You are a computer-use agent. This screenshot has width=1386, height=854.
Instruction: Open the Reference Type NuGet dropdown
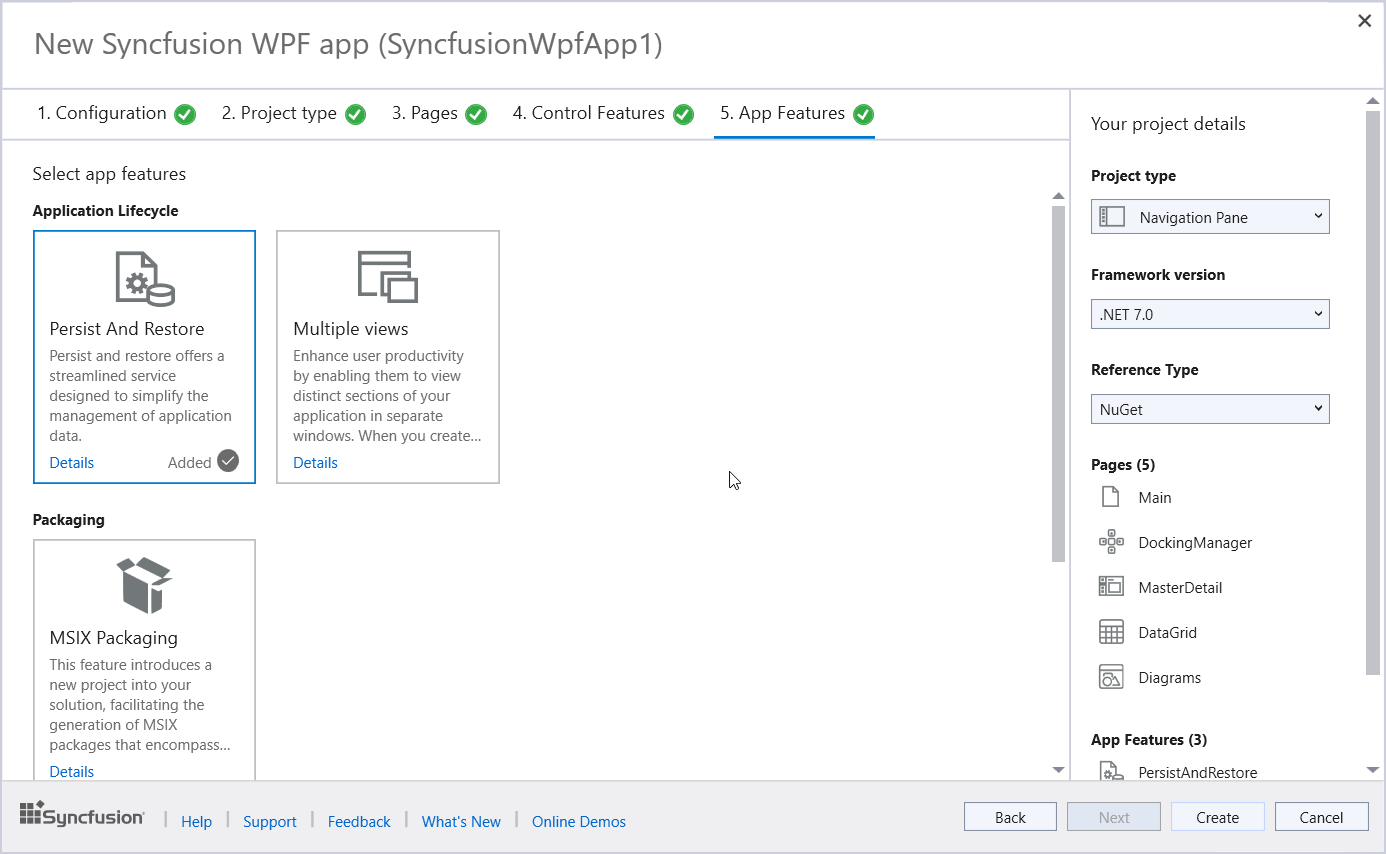[x=1209, y=409]
